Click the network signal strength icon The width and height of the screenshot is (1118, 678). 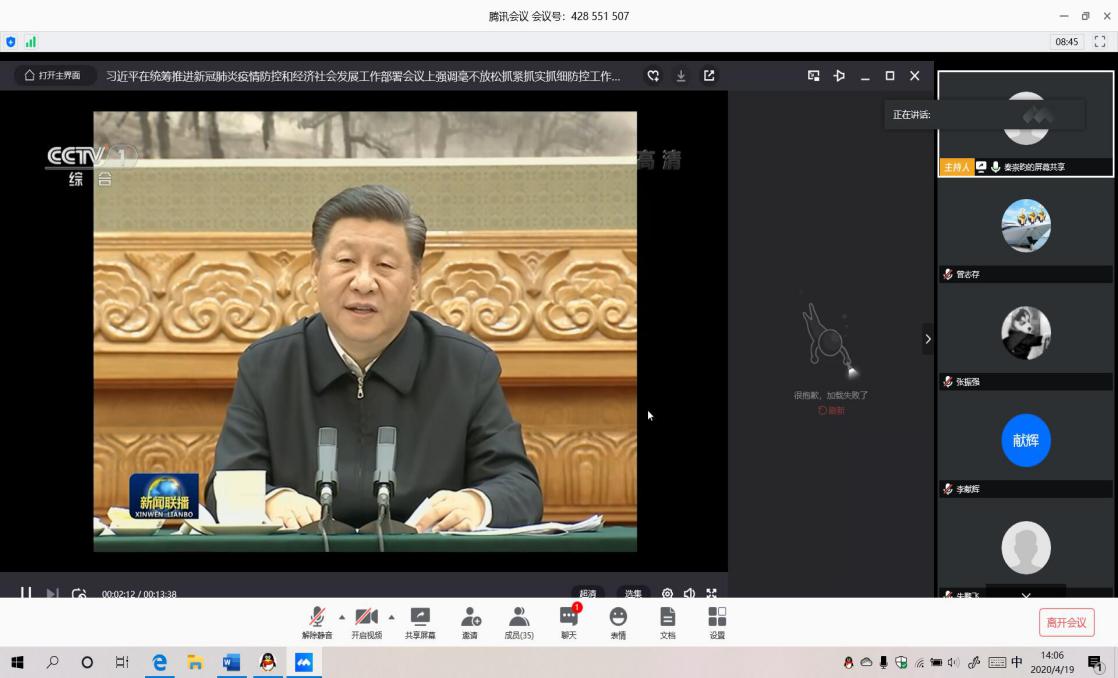click(31, 42)
